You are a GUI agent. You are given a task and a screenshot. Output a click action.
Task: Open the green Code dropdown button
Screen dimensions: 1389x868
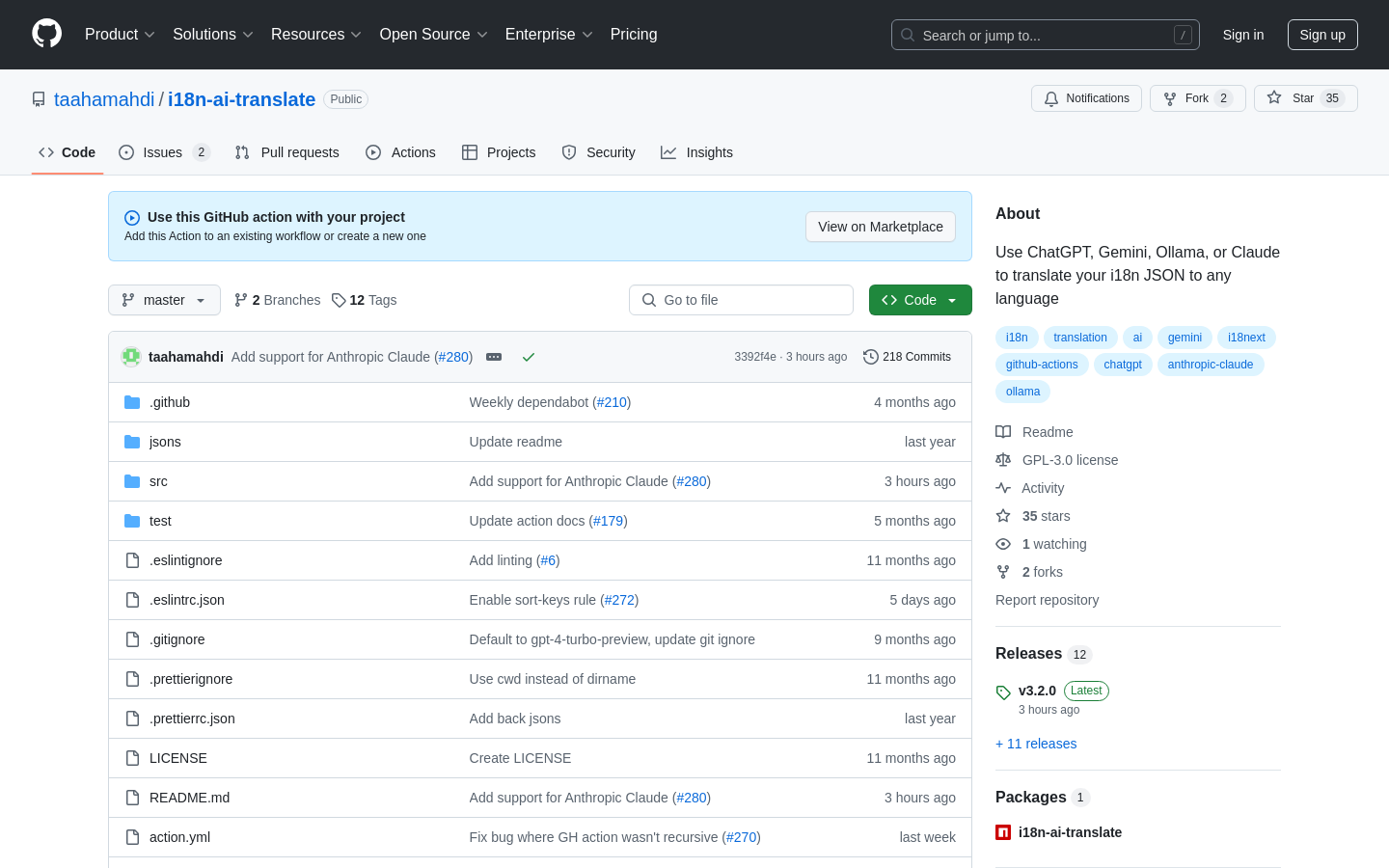coord(920,300)
